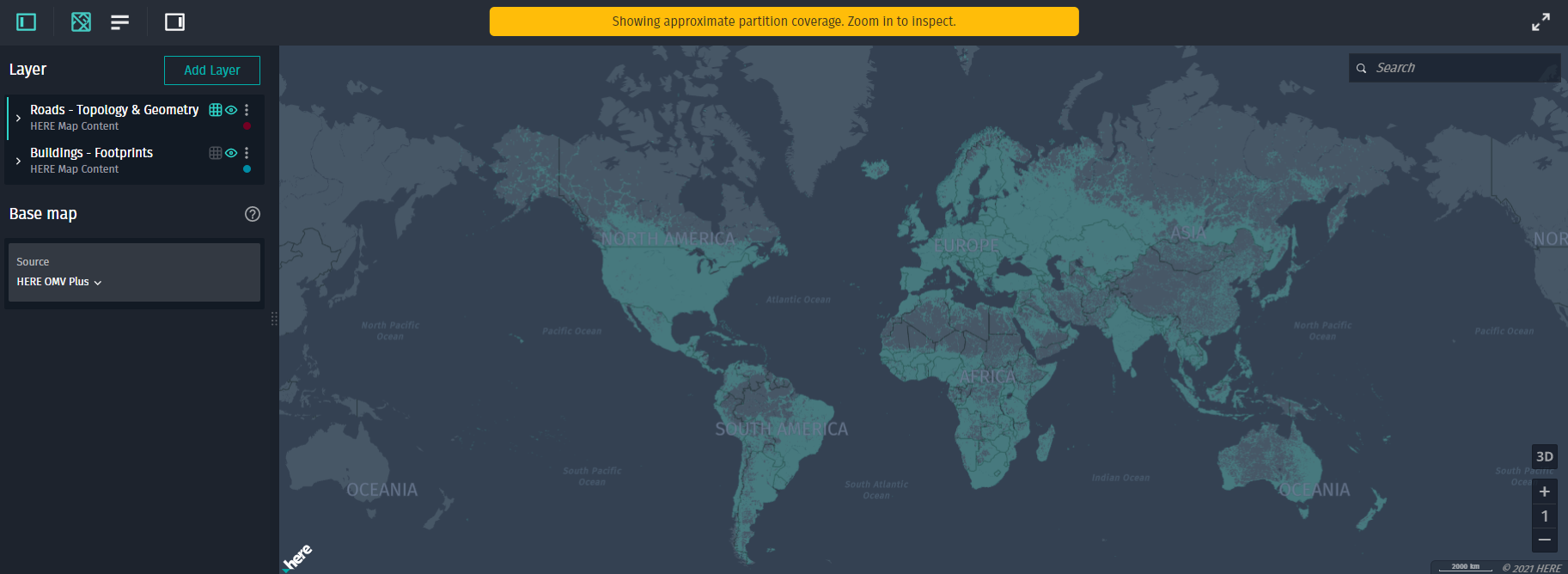
Task: Open more options for Roads layer
Action: (247, 110)
